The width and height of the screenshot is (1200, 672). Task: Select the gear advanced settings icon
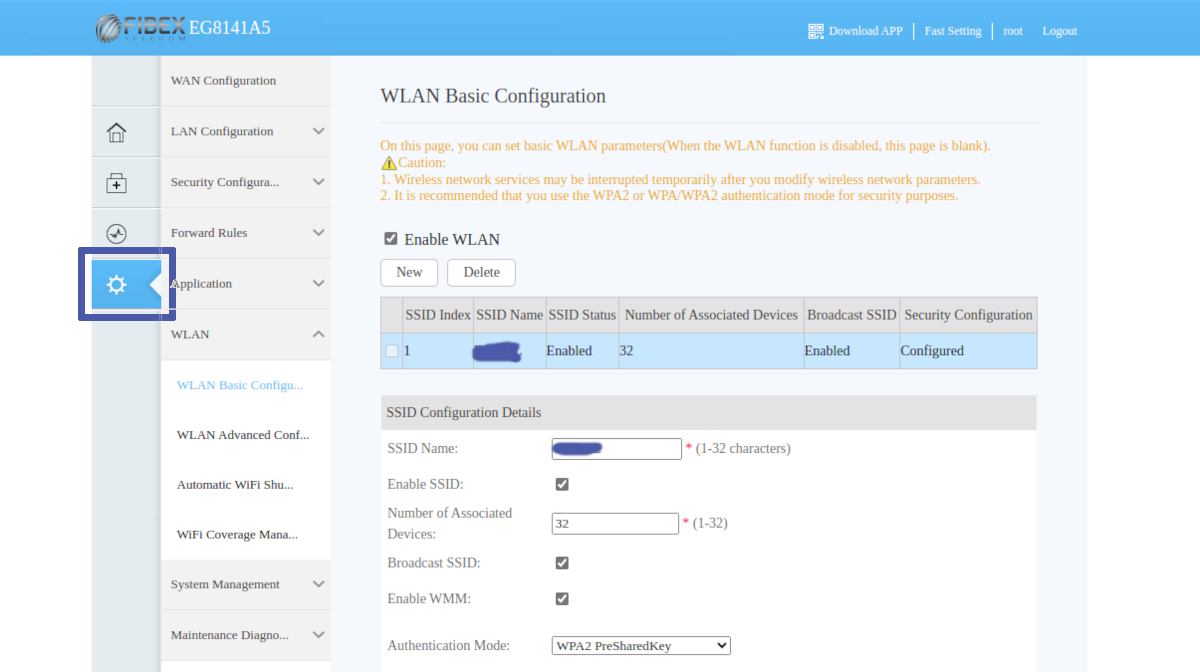point(117,285)
